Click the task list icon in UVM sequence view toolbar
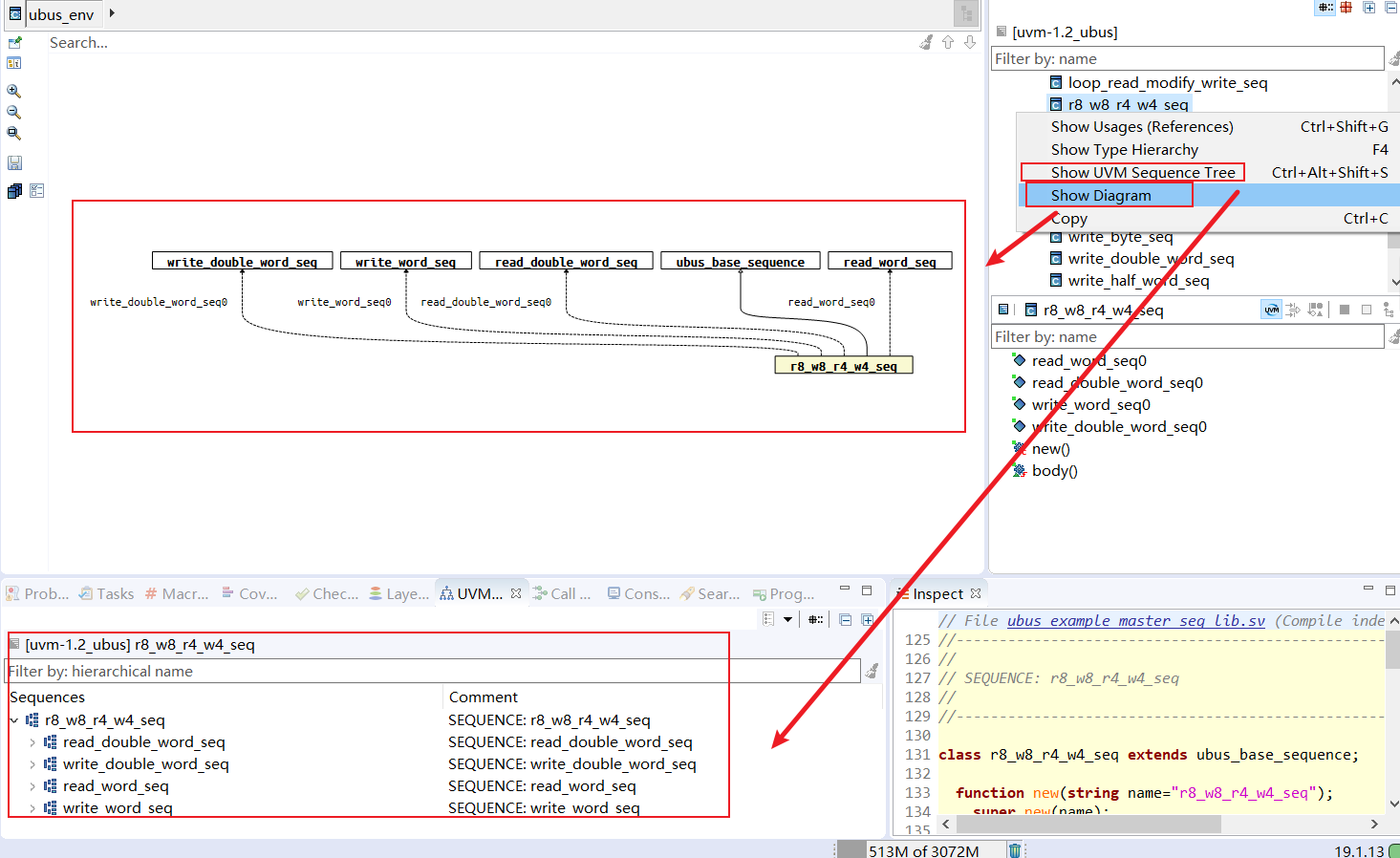1400x858 pixels. coord(768,619)
